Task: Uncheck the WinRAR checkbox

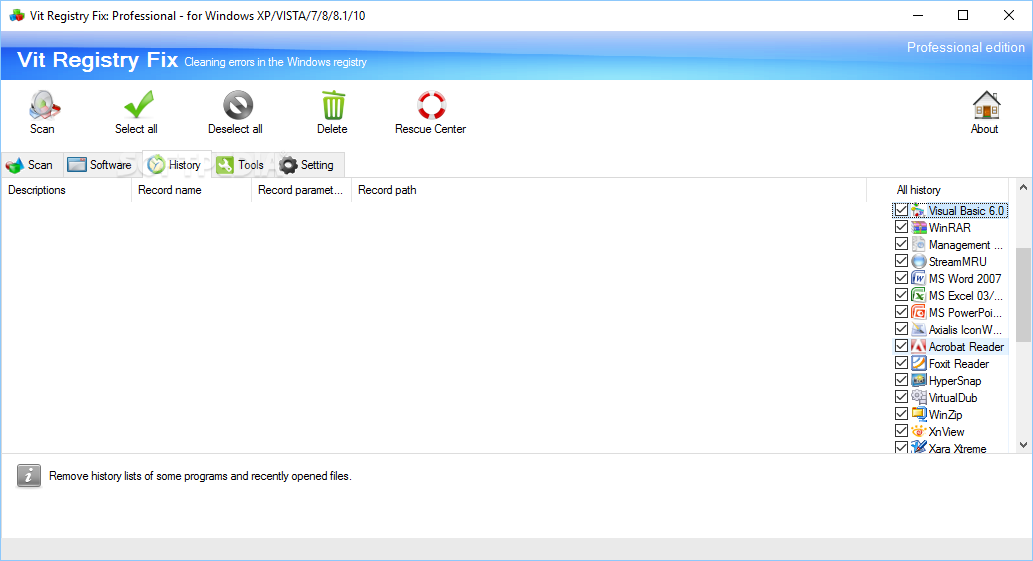Action: (x=901, y=227)
